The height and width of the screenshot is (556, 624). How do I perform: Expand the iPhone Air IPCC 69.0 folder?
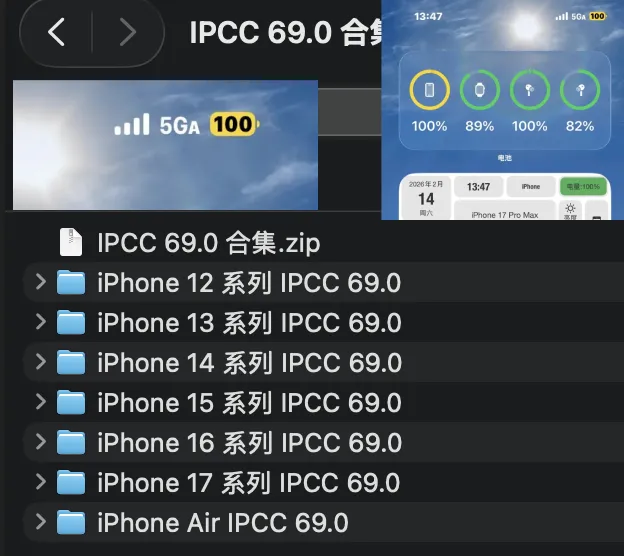[41, 522]
